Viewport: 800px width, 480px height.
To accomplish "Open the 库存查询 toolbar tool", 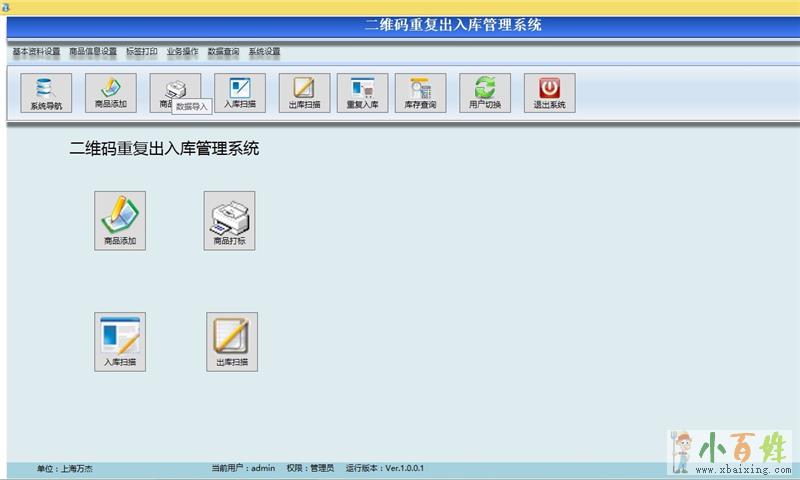I will (x=420, y=93).
